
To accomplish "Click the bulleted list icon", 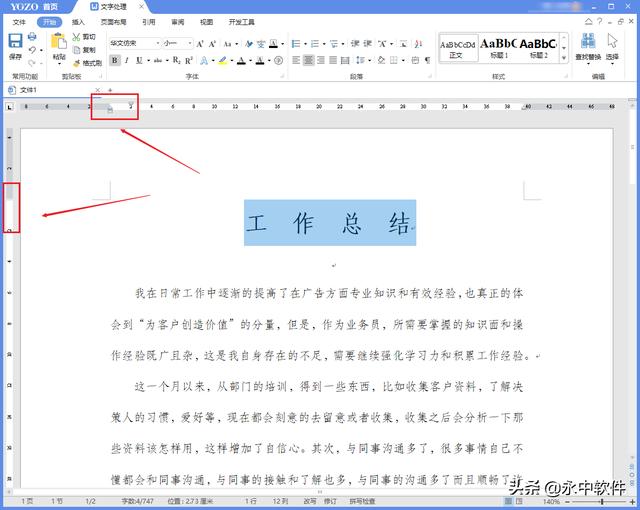I will click(x=294, y=44).
